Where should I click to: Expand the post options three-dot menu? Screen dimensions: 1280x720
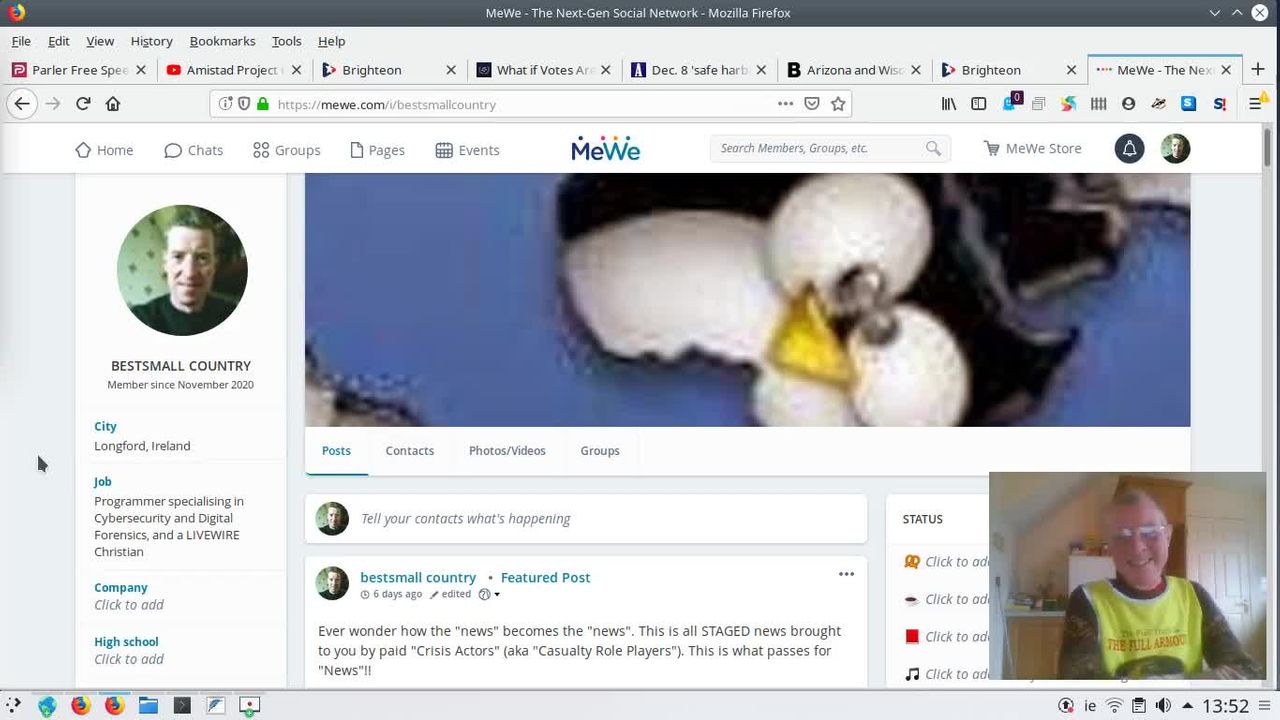coord(846,574)
